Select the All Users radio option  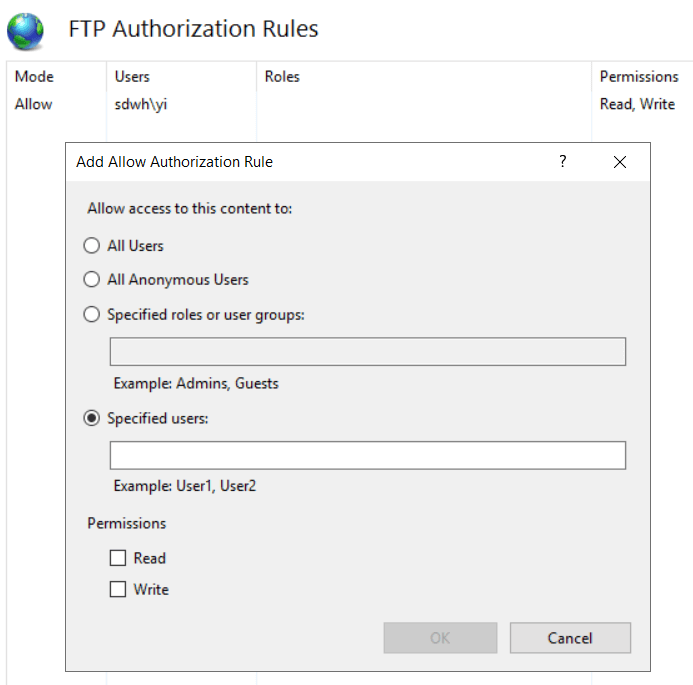click(x=92, y=246)
